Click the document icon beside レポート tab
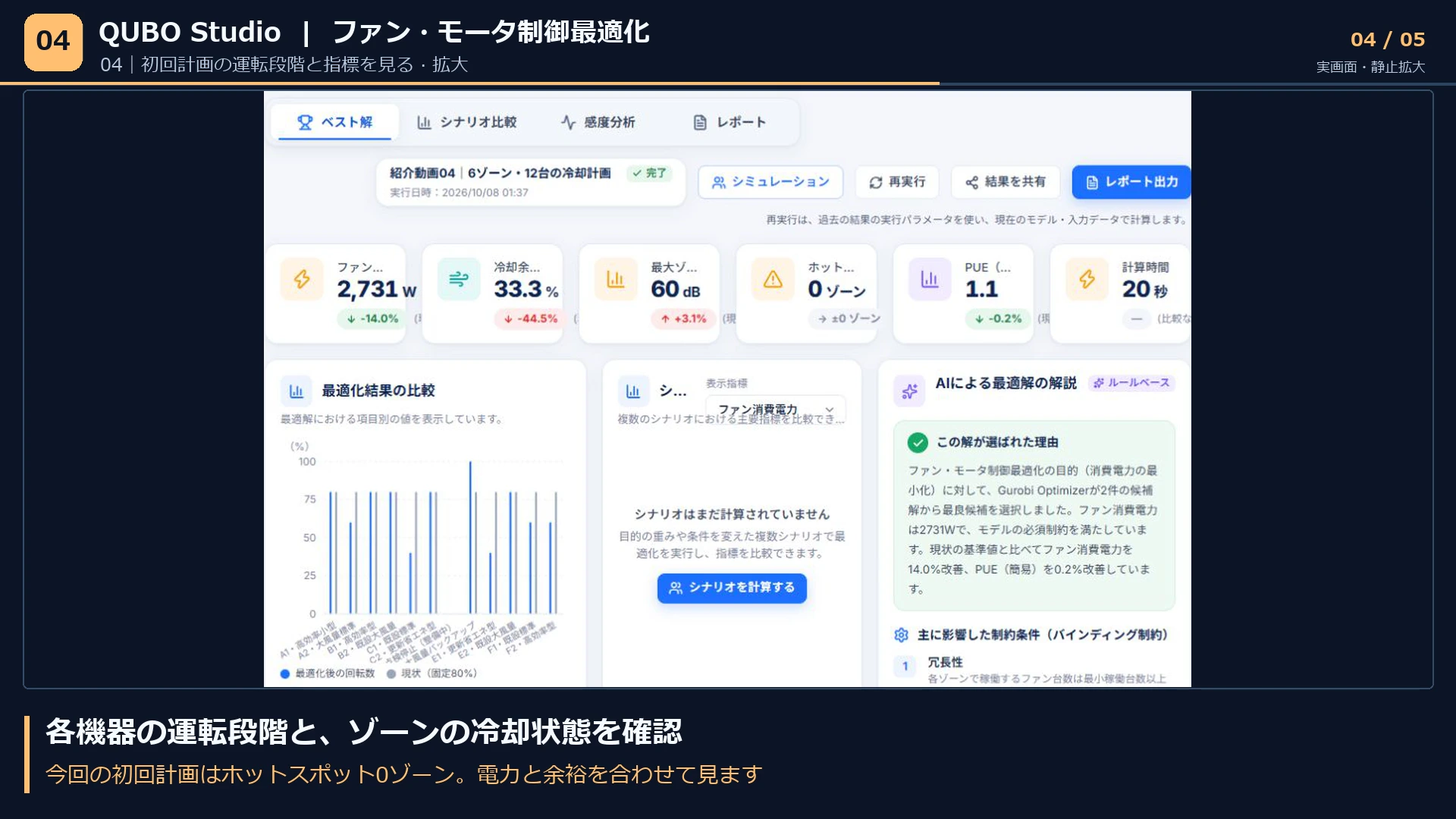 [700, 122]
